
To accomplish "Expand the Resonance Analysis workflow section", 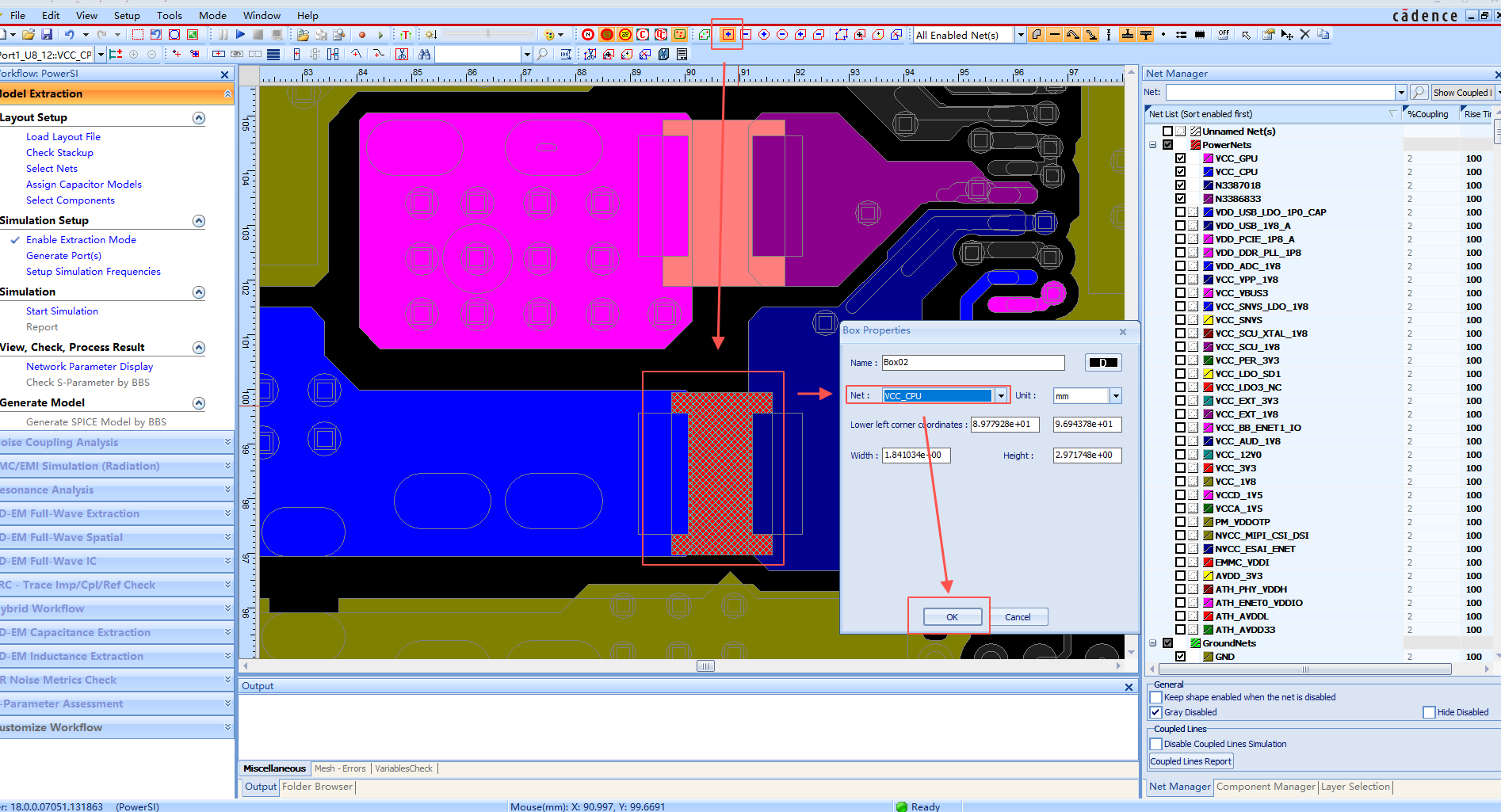I will 227,490.
